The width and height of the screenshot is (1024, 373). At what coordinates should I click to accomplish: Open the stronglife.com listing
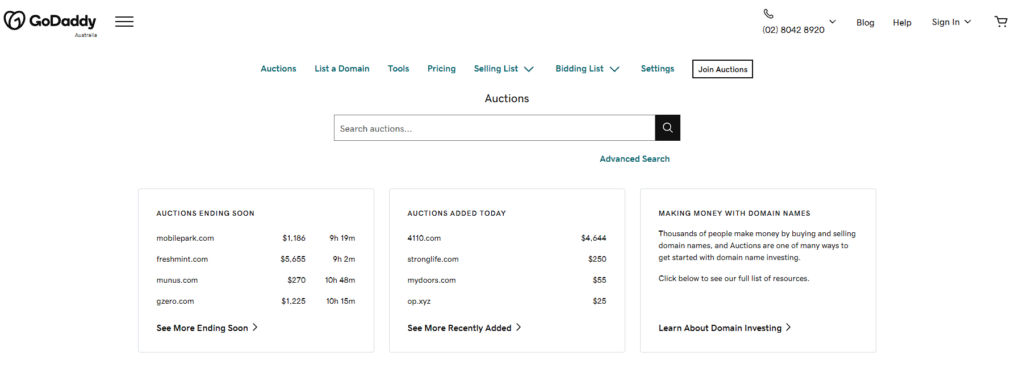(433, 259)
